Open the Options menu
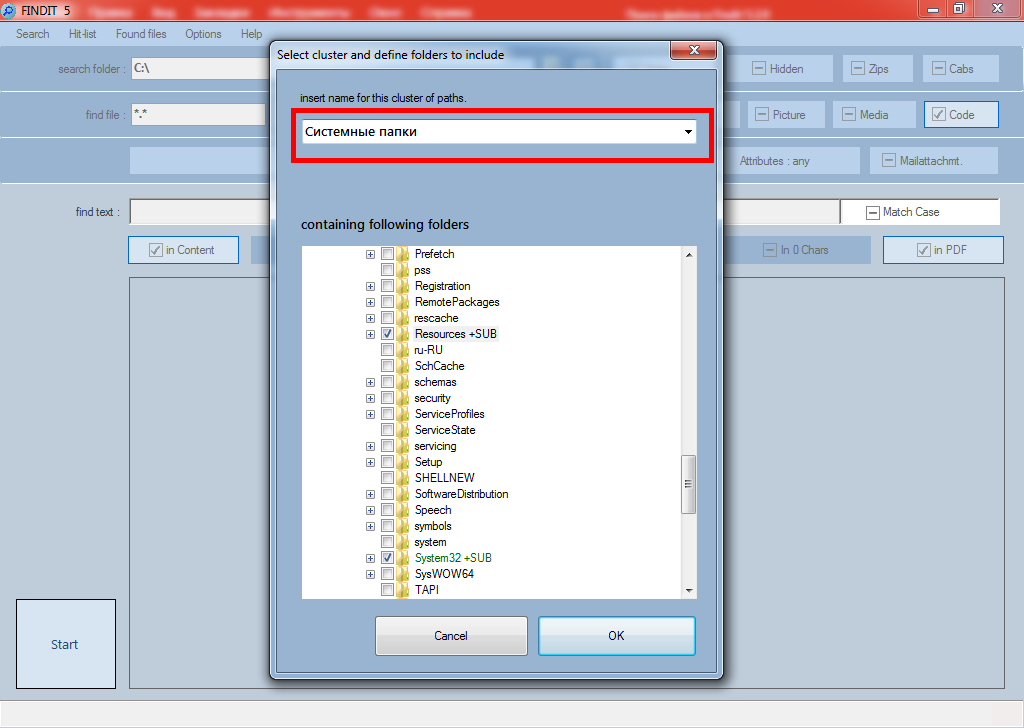Viewport: 1024px width, 728px height. (203, 34)
